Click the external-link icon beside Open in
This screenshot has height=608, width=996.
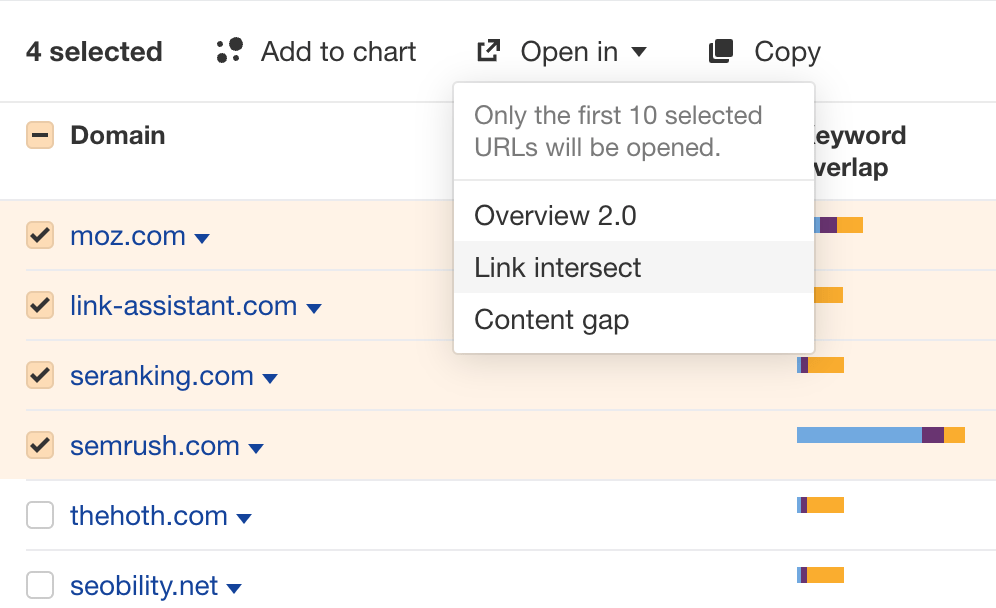[488, 50]
